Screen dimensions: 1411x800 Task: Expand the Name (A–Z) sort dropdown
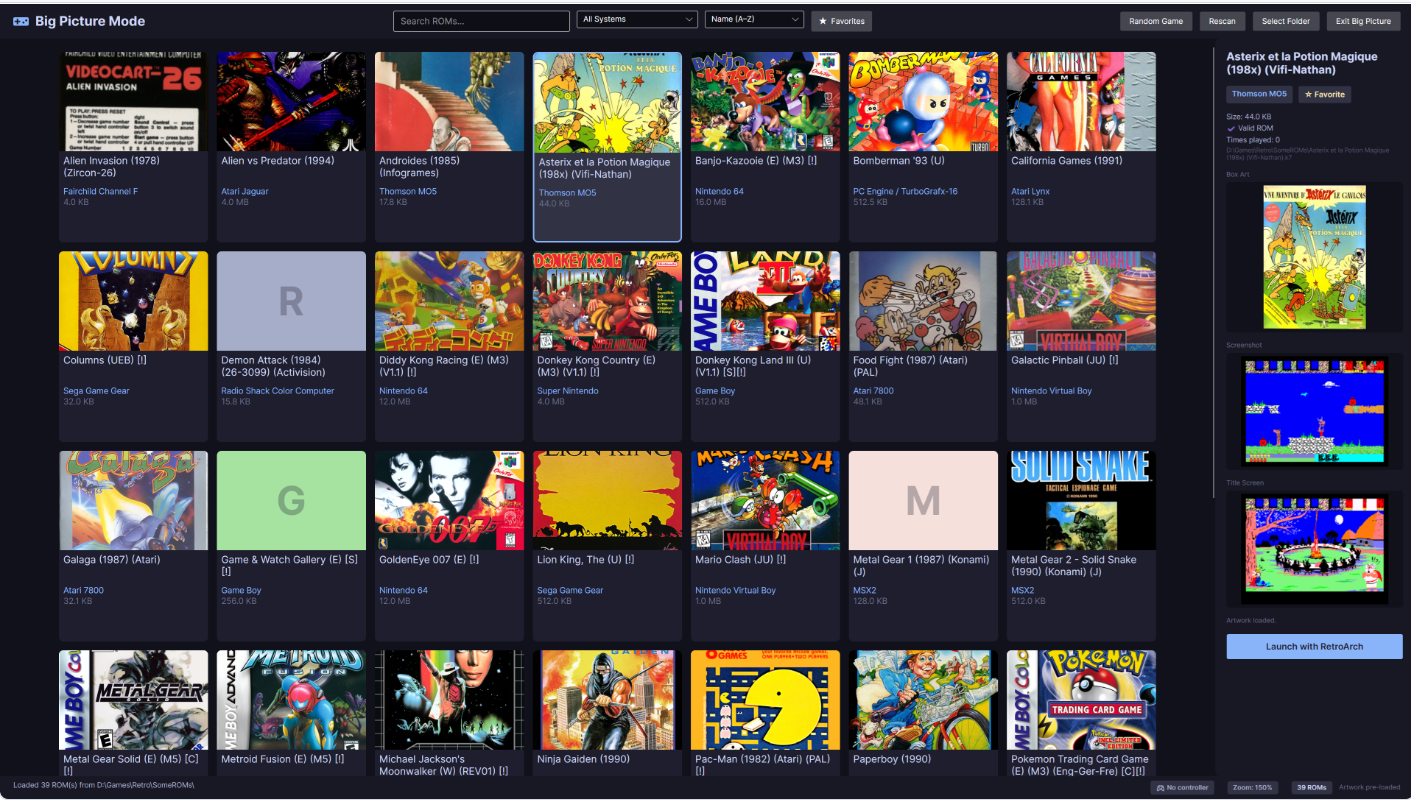pos(754,20)
